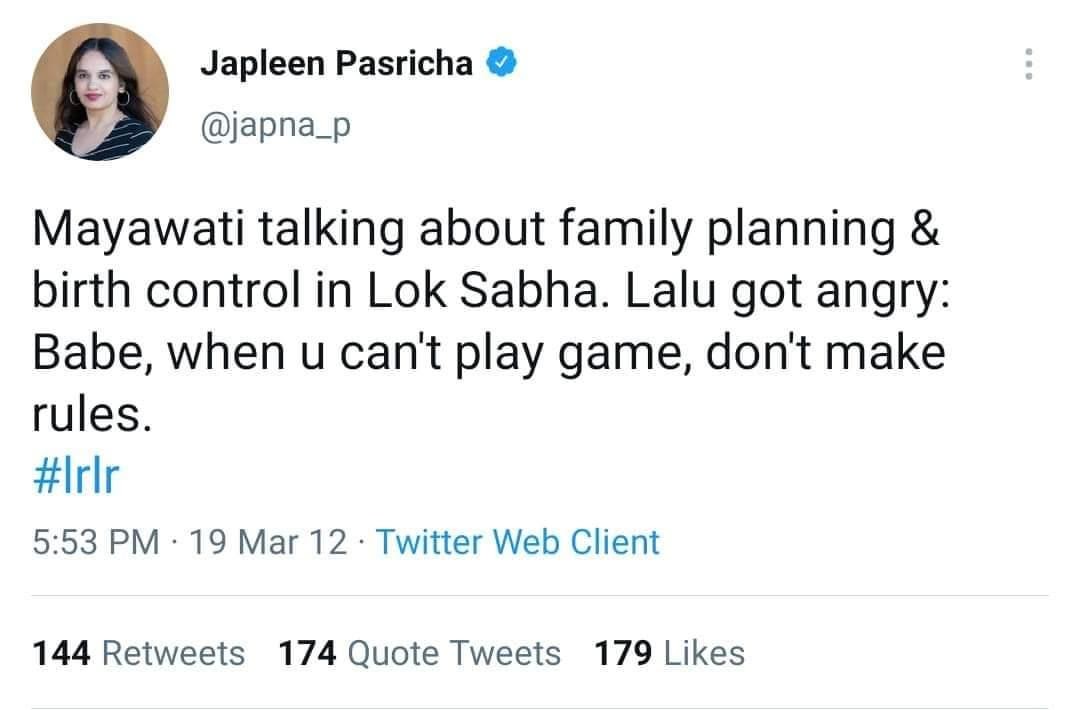Click the blue verified badge
This screenshot has height=710, width=1080.
tap(500, 64)
